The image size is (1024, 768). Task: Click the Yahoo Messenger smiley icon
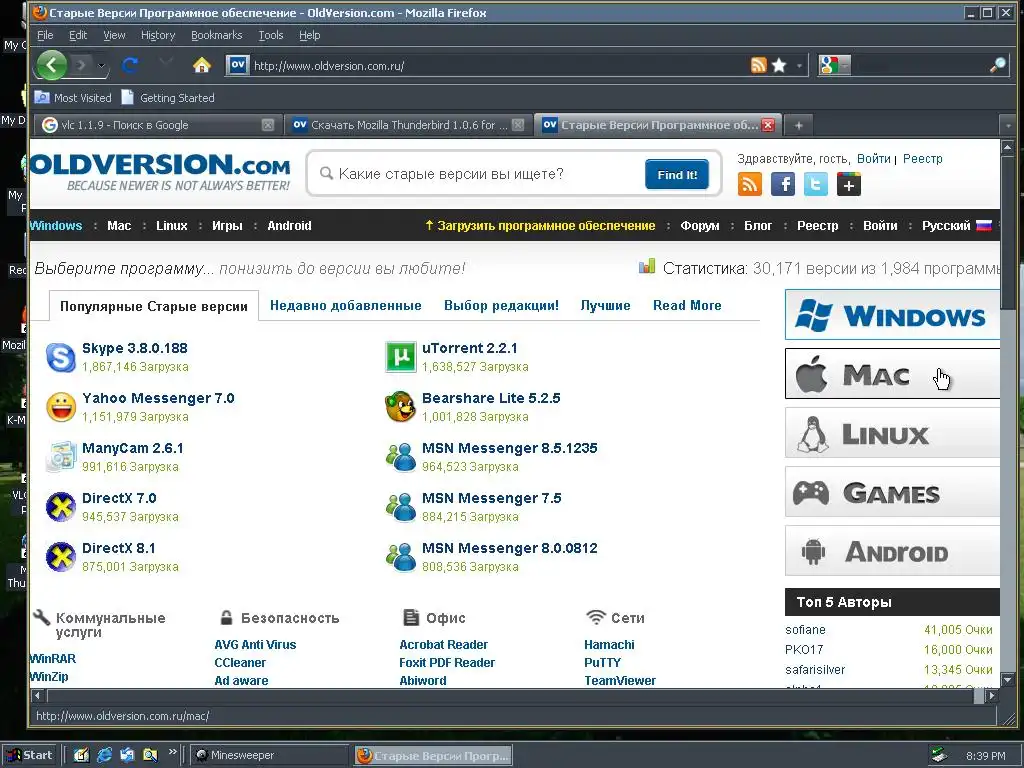[61, 407]
